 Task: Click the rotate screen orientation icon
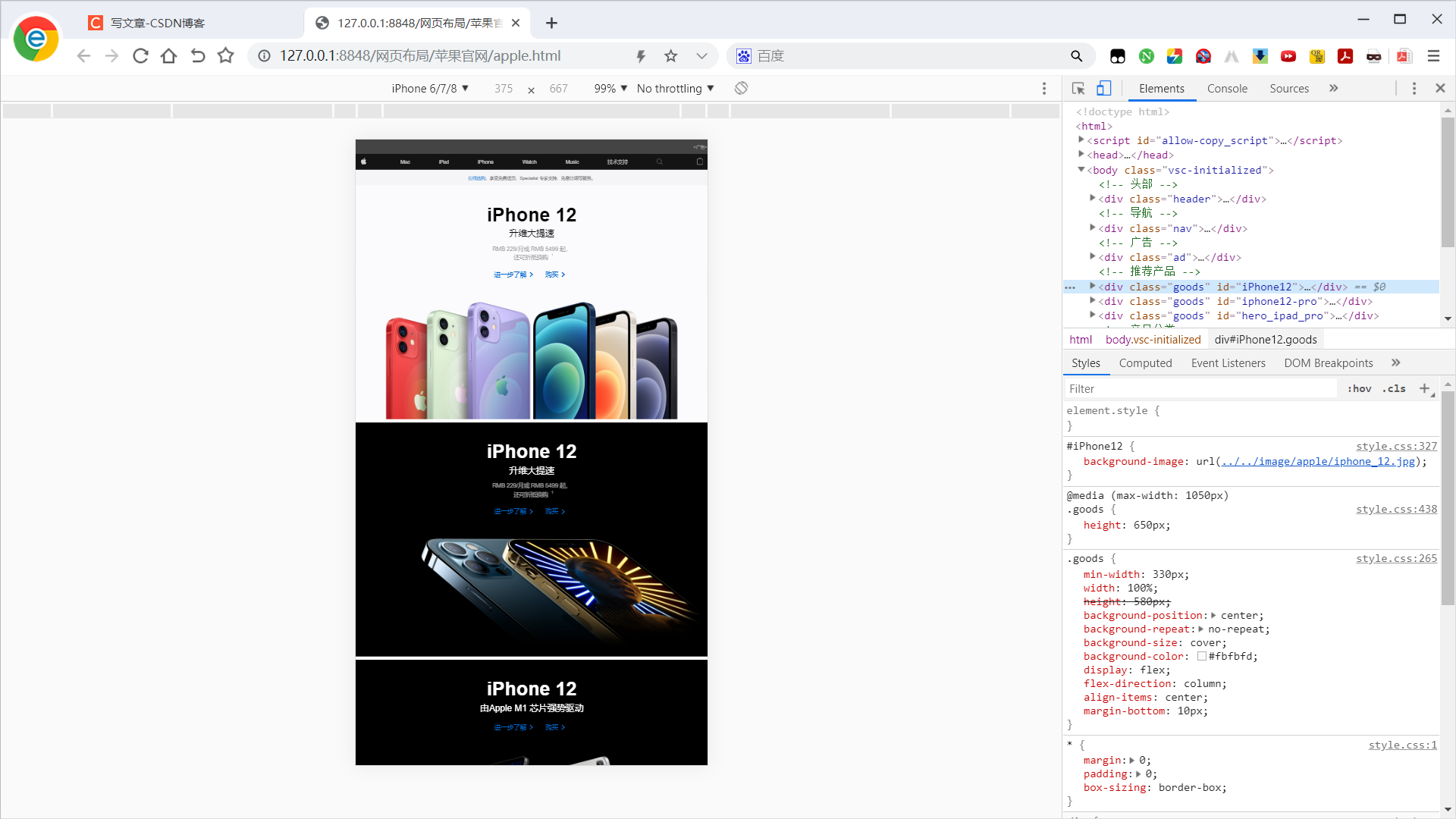coord(741,88)
